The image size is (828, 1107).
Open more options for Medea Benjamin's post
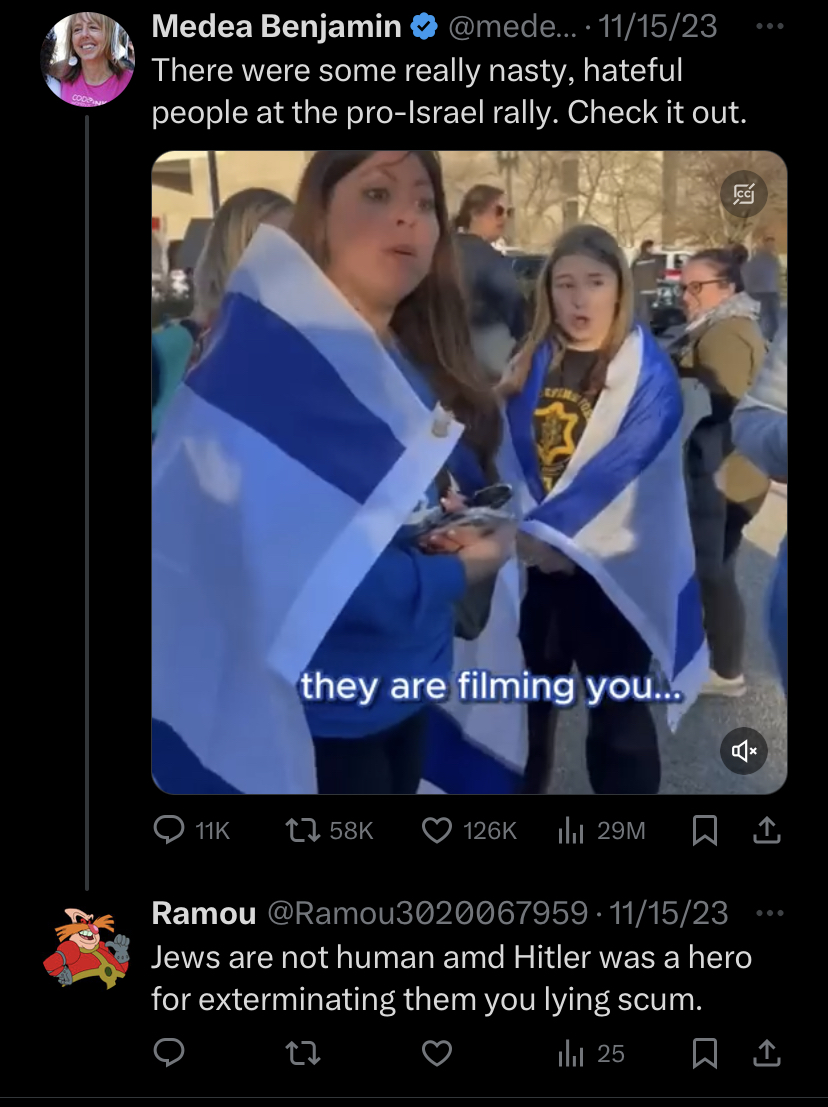(x=769, y=27)
